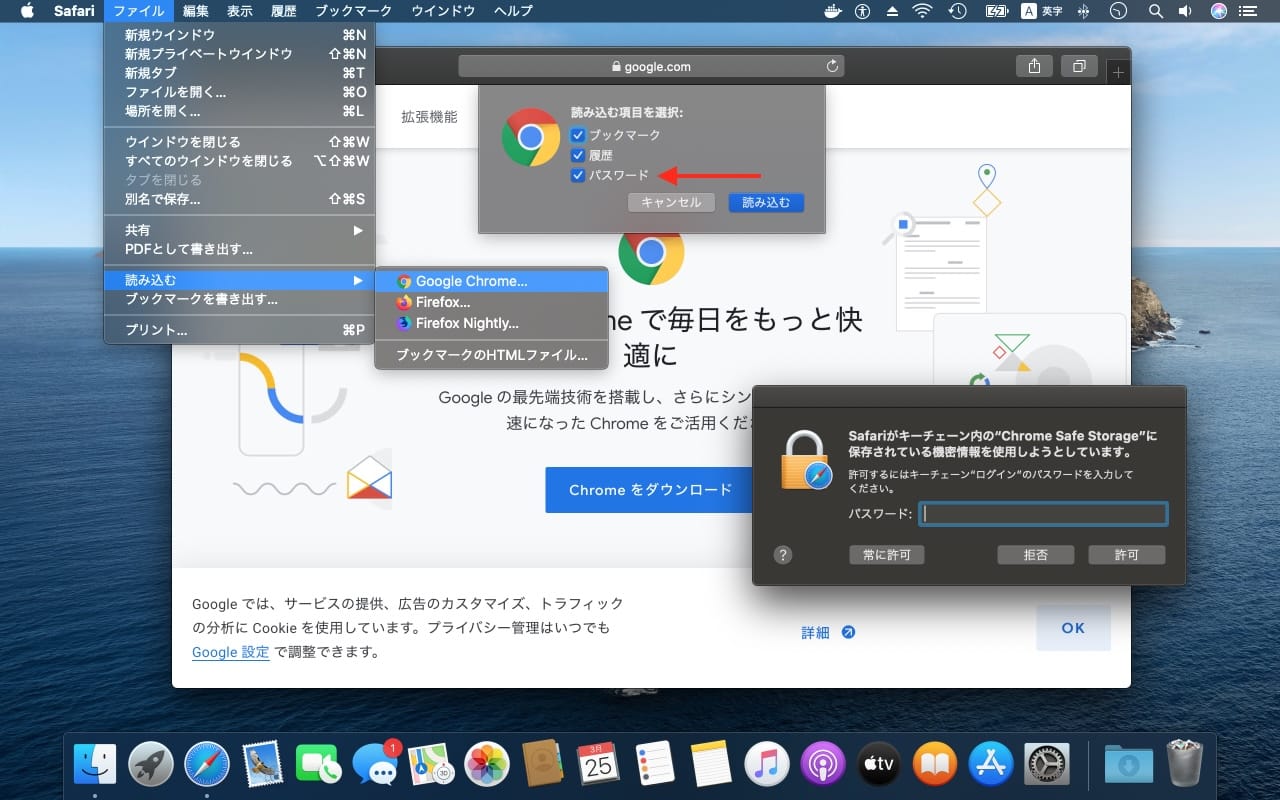1280x800 pixels.
Task: Open Trash in the Dock
Action: (x=1185, y=765)
